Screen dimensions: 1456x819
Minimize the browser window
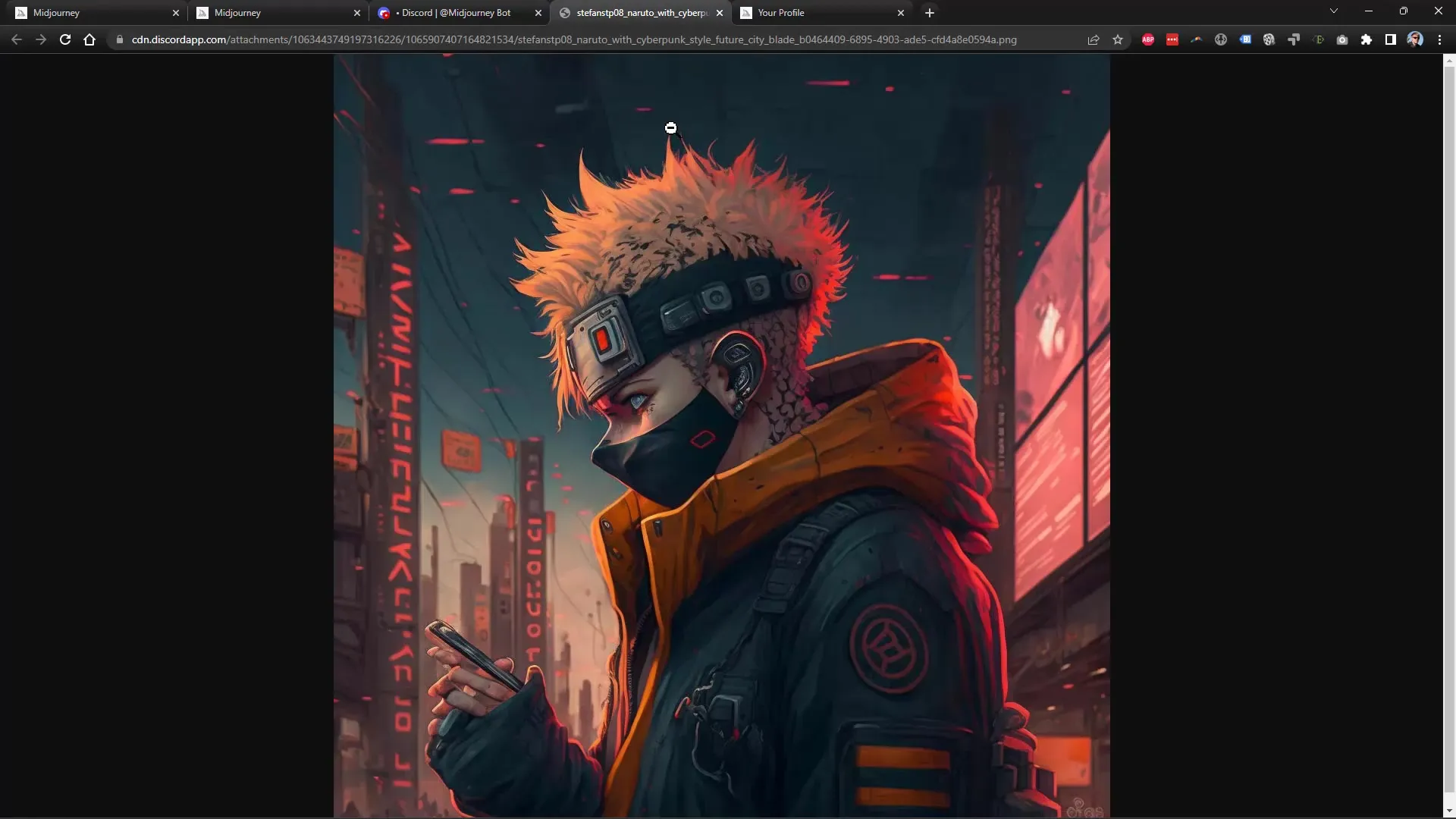coord(1369,11)
